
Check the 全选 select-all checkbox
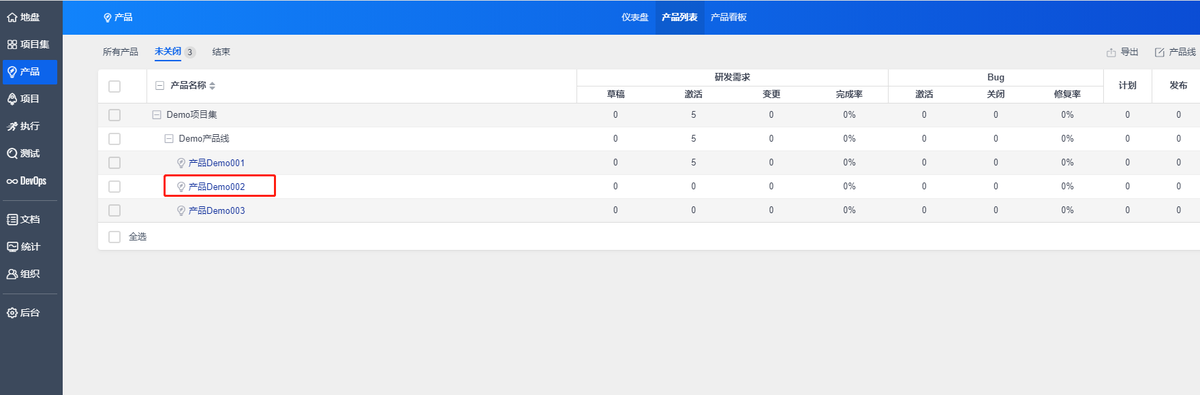[x=114, y=237]
